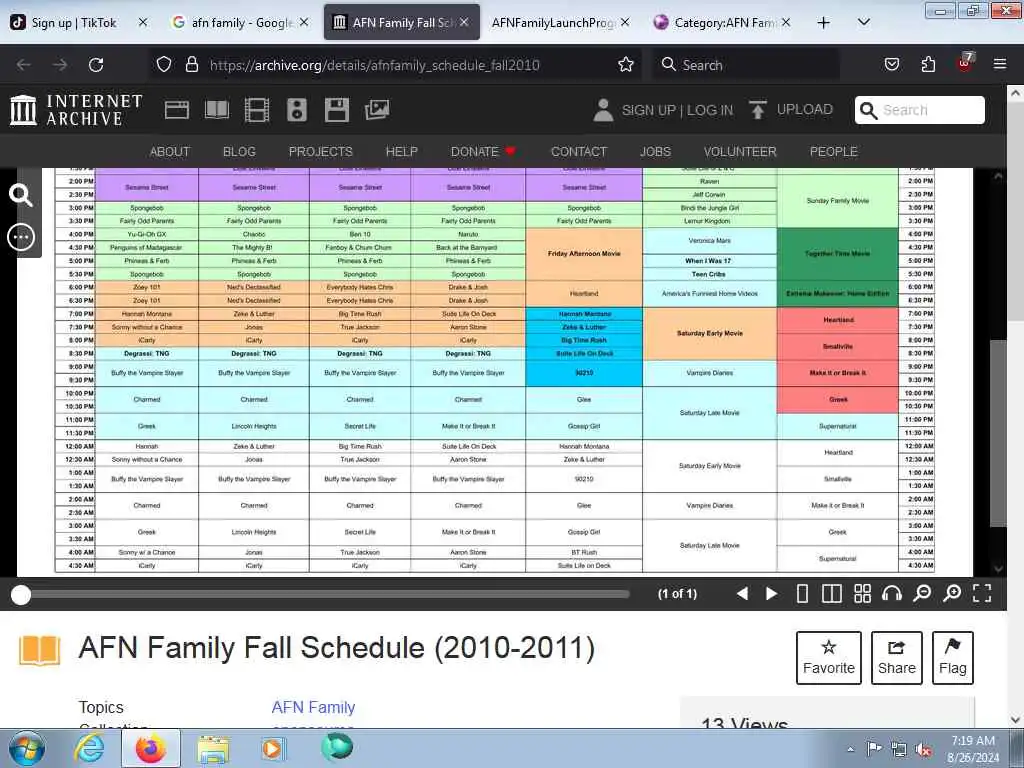Click the Favorite button

(x=829, y=658)
